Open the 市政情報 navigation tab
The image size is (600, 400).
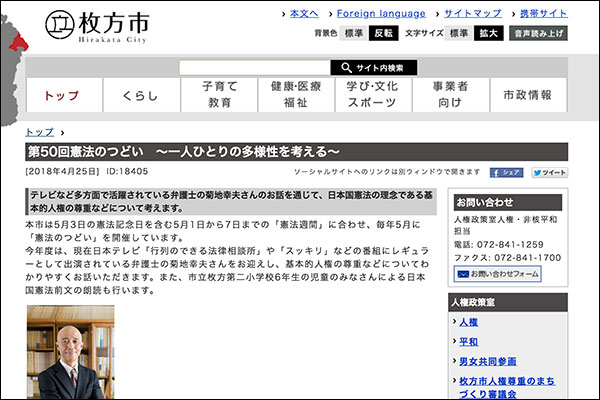pyautogui.click(x=528, y=95)
